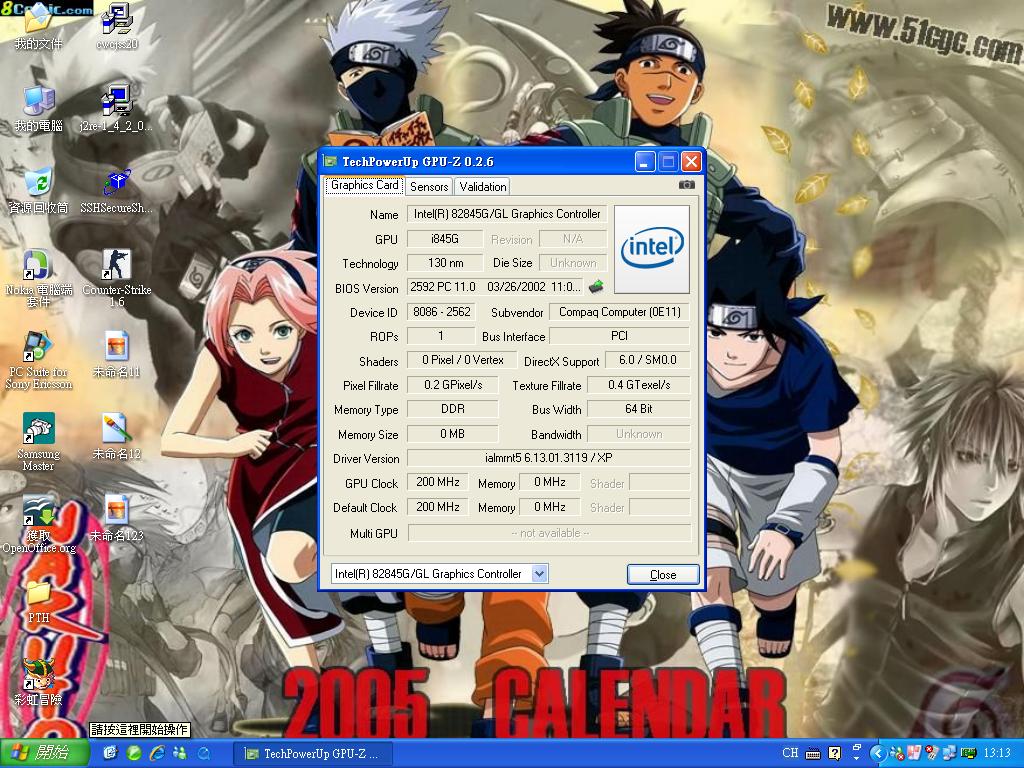Click the GPU field showing i845G

(x=445, y=239)
